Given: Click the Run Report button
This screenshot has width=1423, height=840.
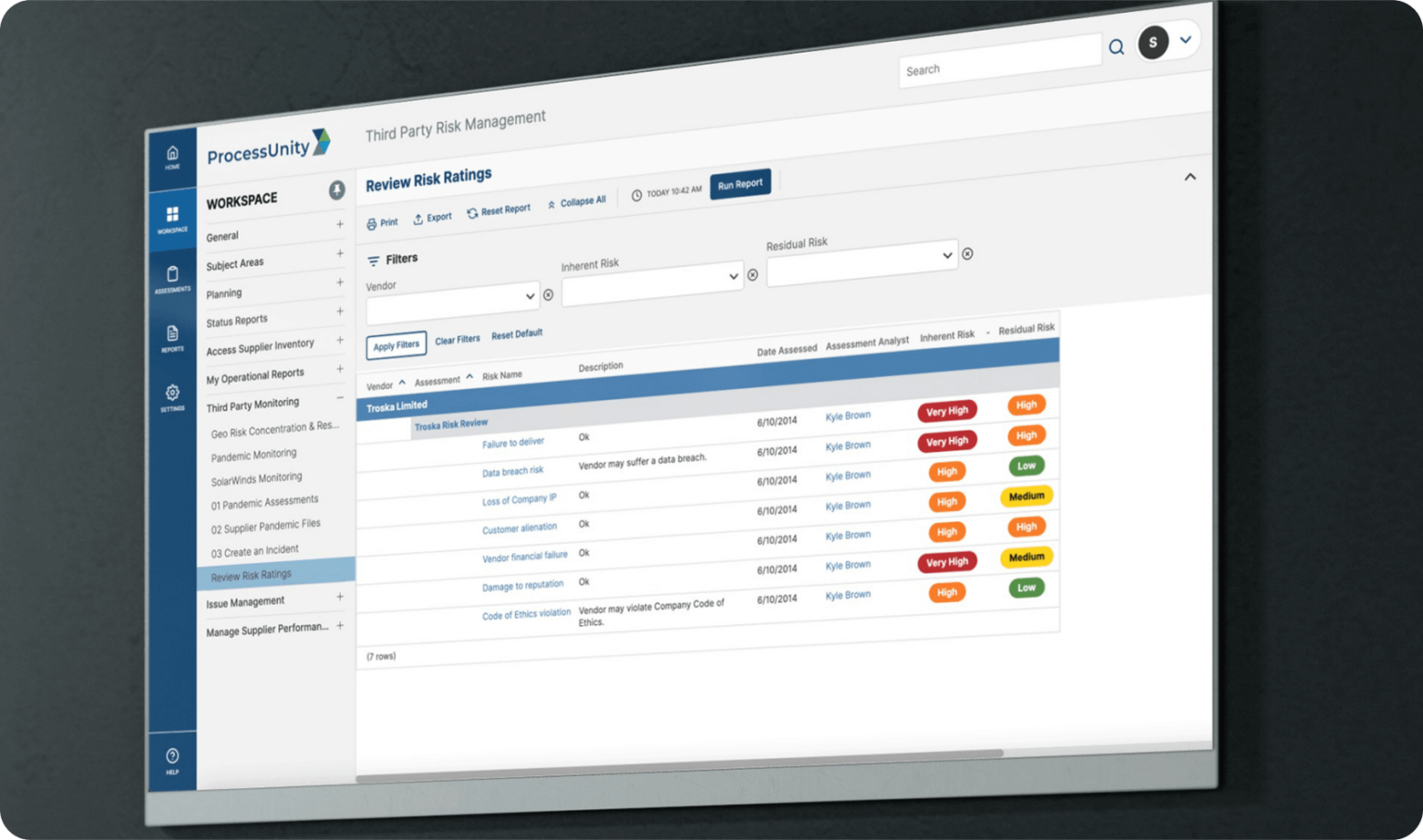Looking at the screenshot, I should click(x=740, y=183).
